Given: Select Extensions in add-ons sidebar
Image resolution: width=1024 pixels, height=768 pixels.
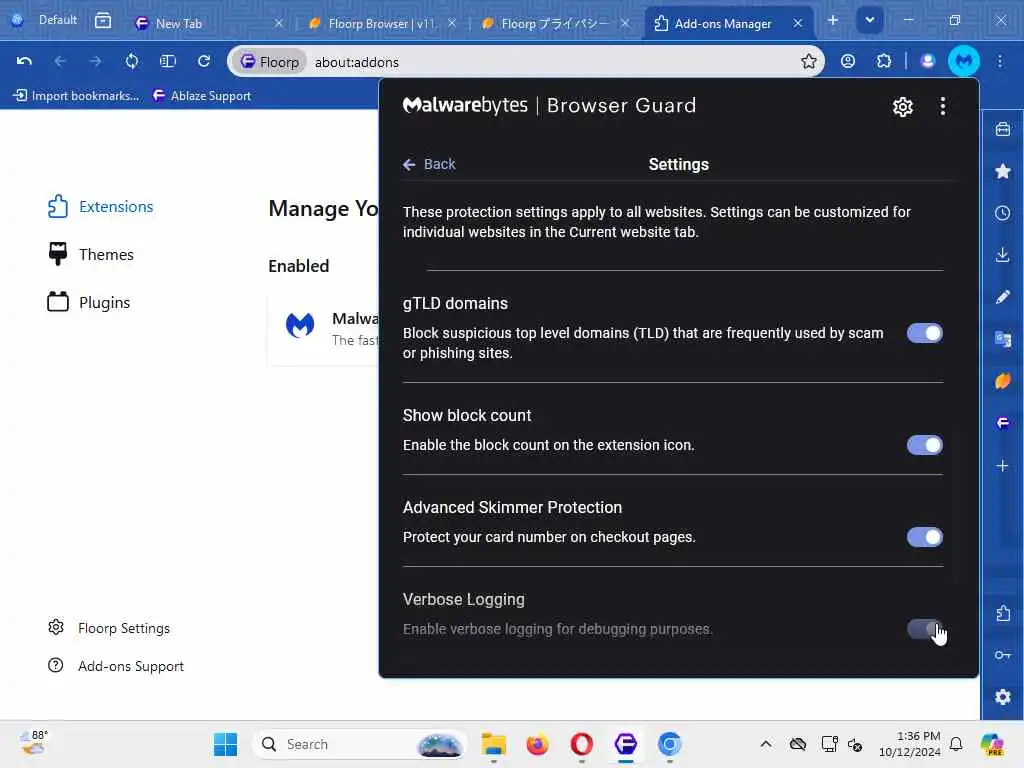Looking at the screenshot, I should (100, 206).
